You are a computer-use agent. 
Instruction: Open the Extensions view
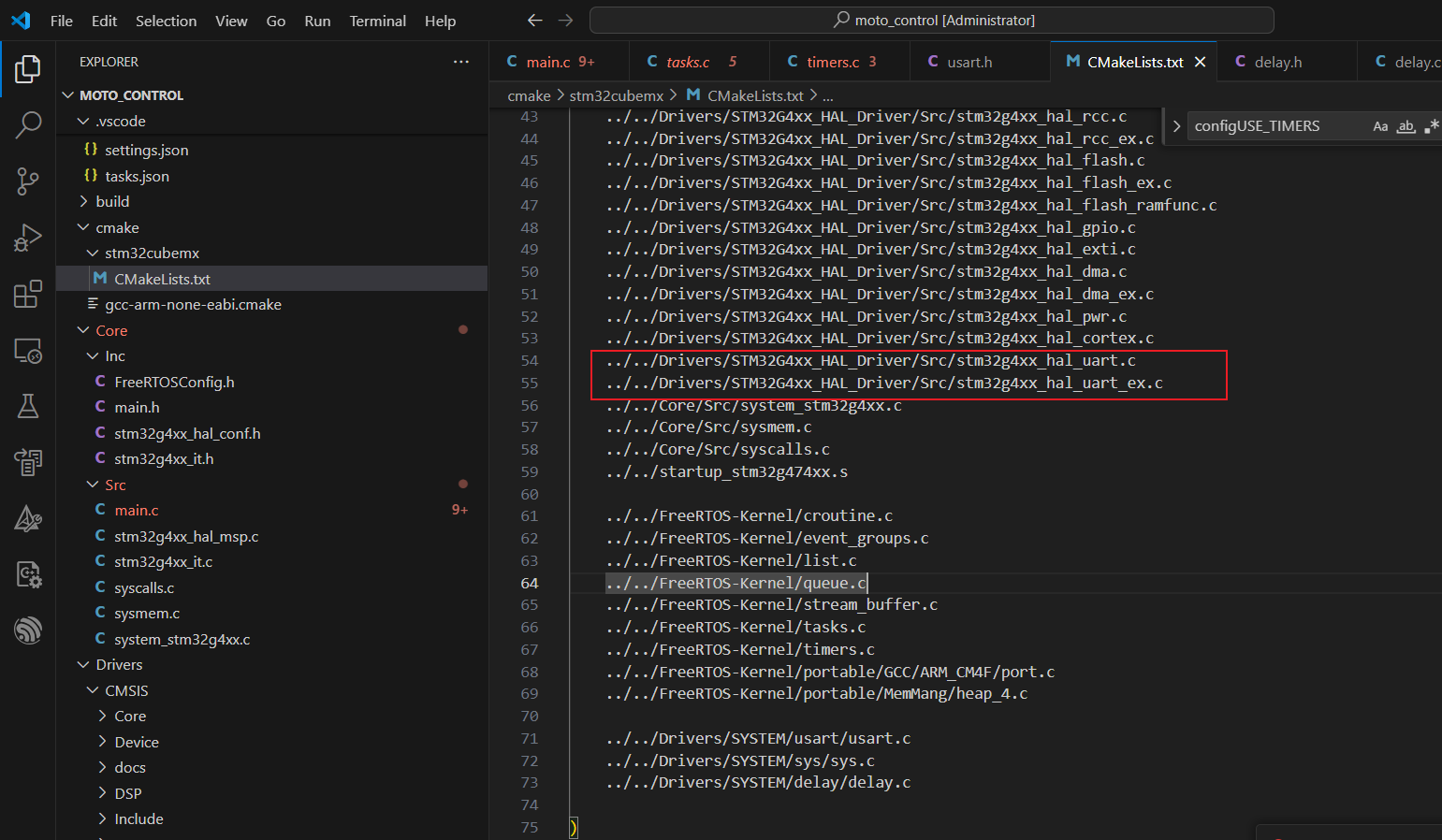28,294
